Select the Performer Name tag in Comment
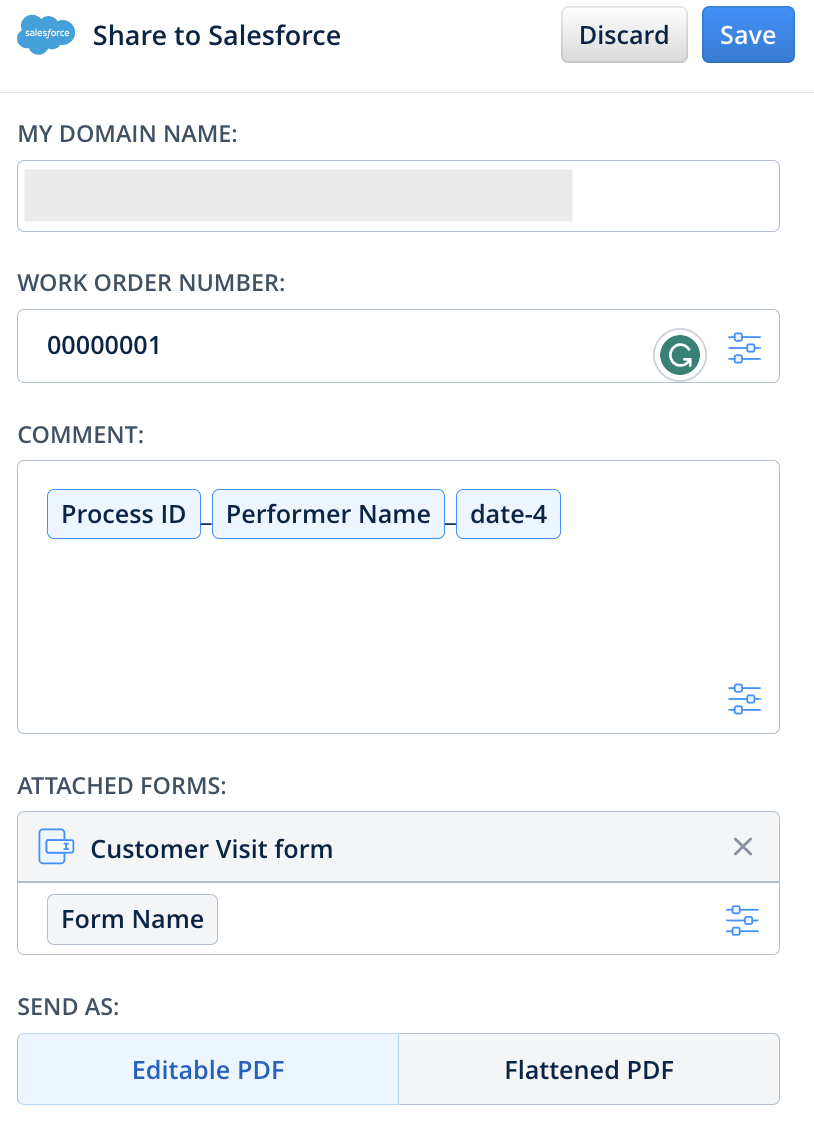Viewport: 814px width, 1128px height. tap(328, 514)
